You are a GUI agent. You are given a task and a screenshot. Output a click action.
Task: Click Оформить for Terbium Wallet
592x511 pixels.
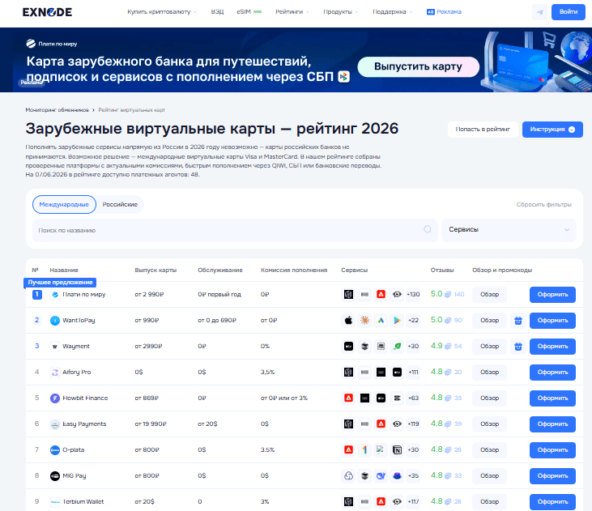click(x=552, y=502)
